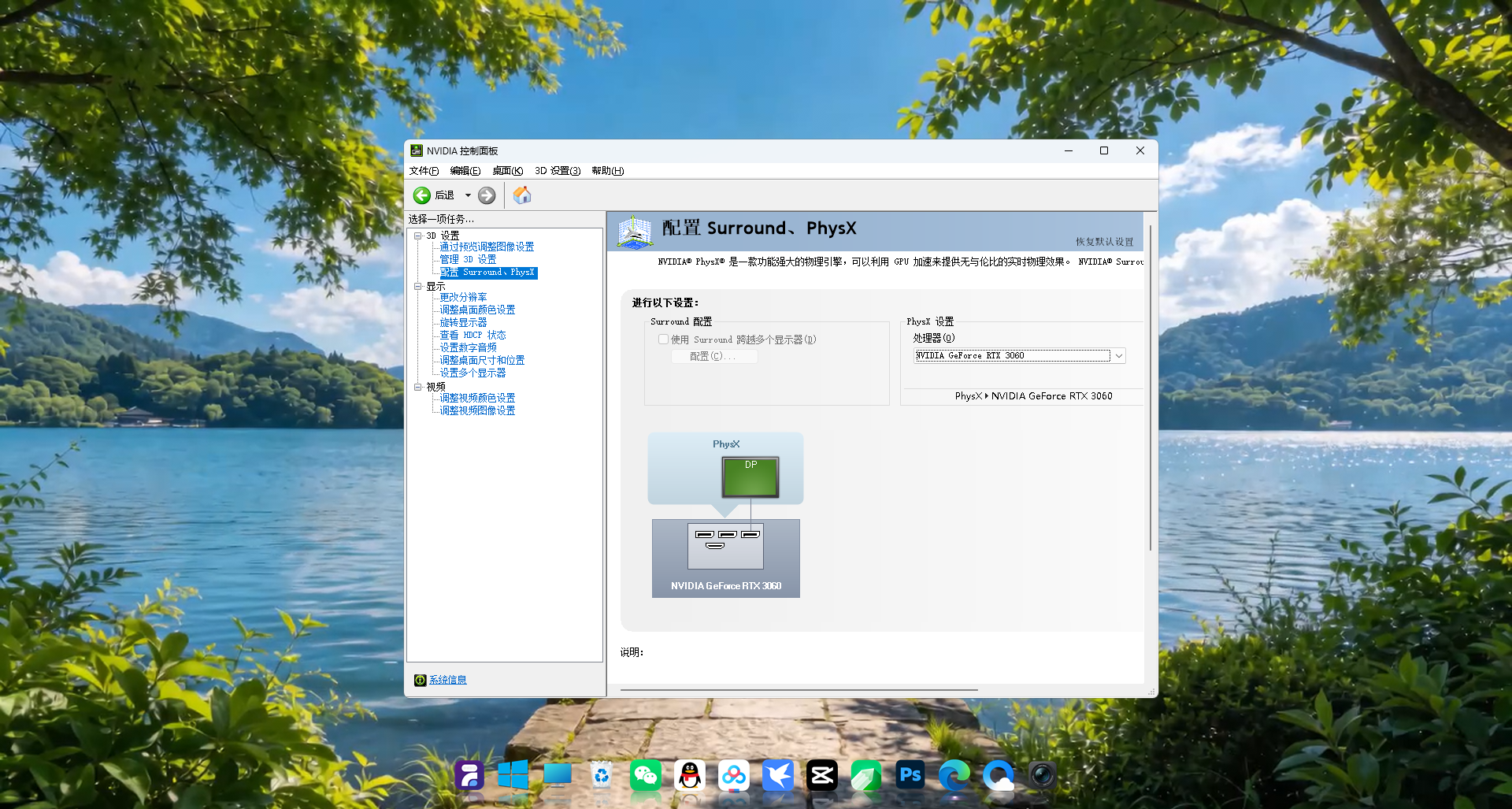Open Baidu Netdisk icon in dock
The height and width of the screenshot is (809, 1512).
tap(734, 775)
